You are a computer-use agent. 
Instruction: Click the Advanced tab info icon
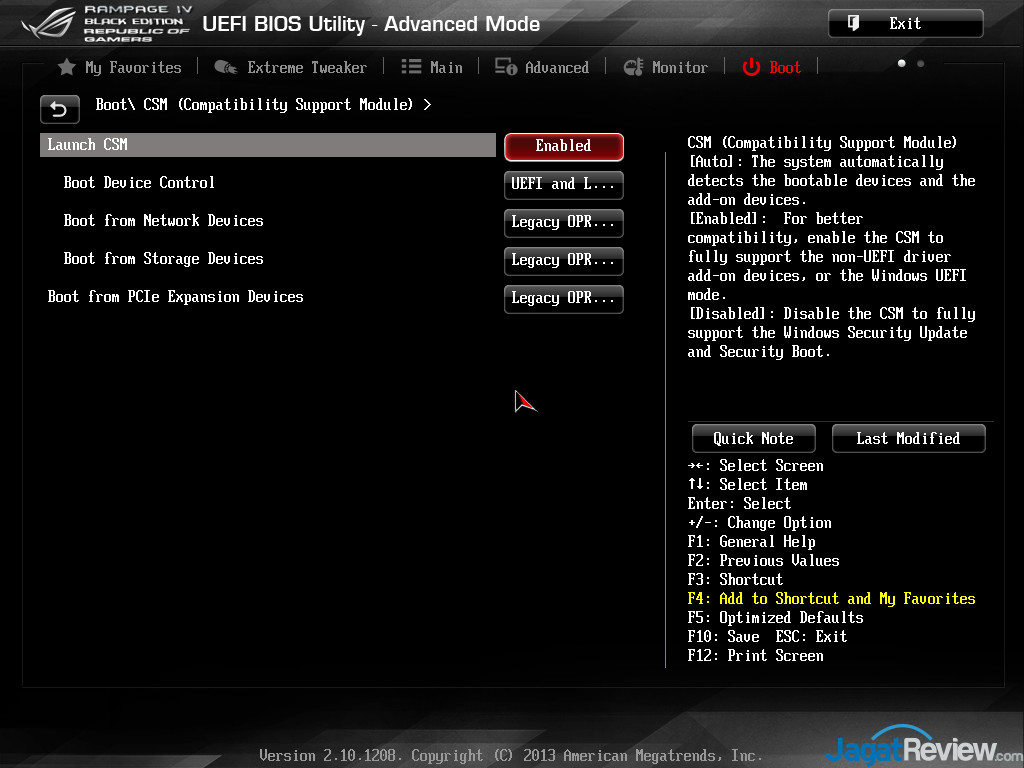coord(505,67)
